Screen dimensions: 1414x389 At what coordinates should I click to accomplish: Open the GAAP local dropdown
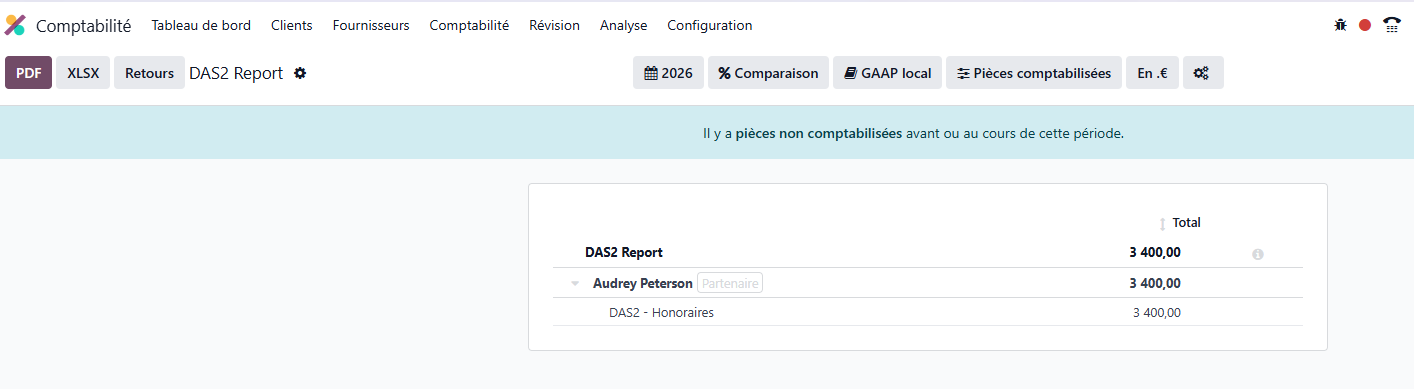click(887, 73)
